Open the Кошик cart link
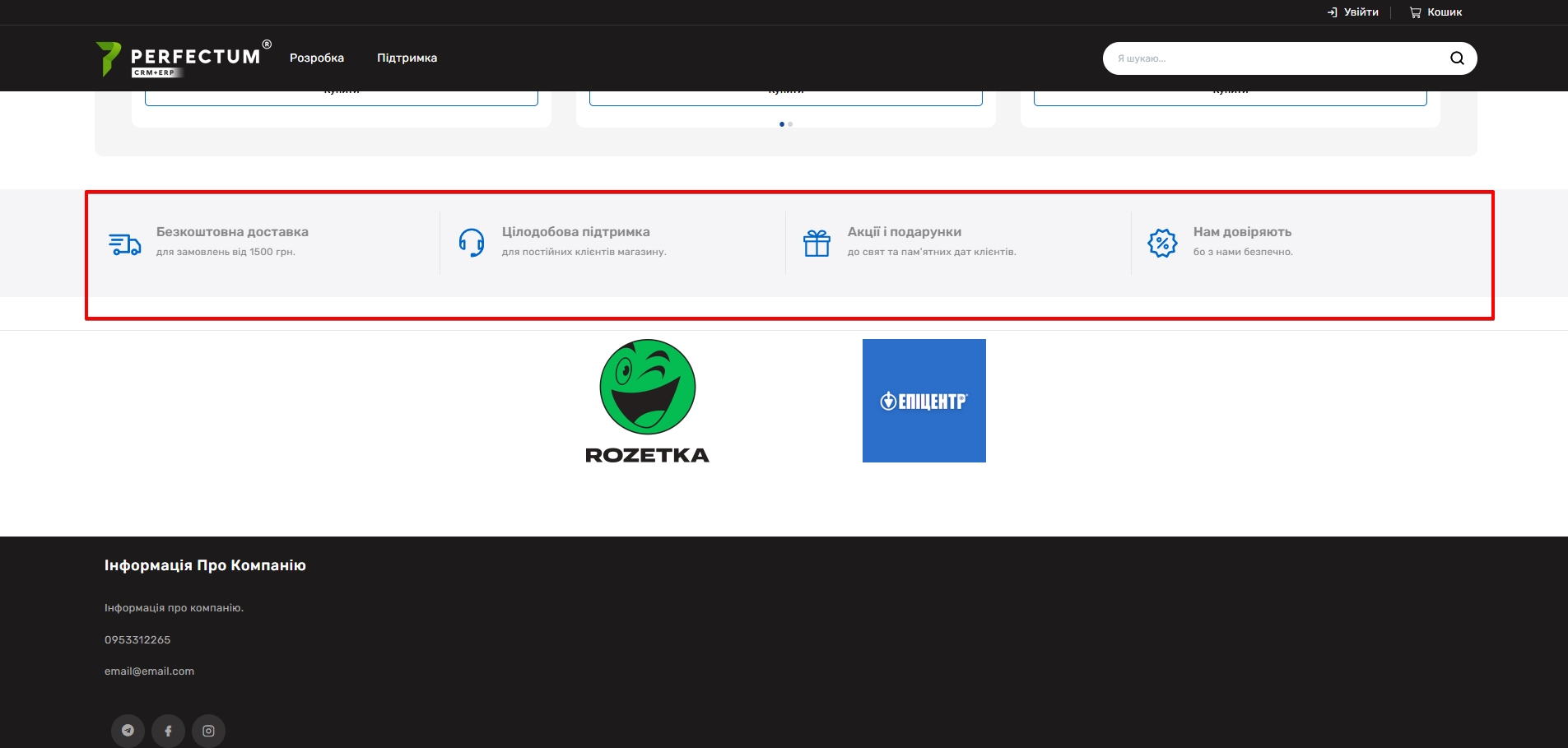 (x=1445, y=12)
